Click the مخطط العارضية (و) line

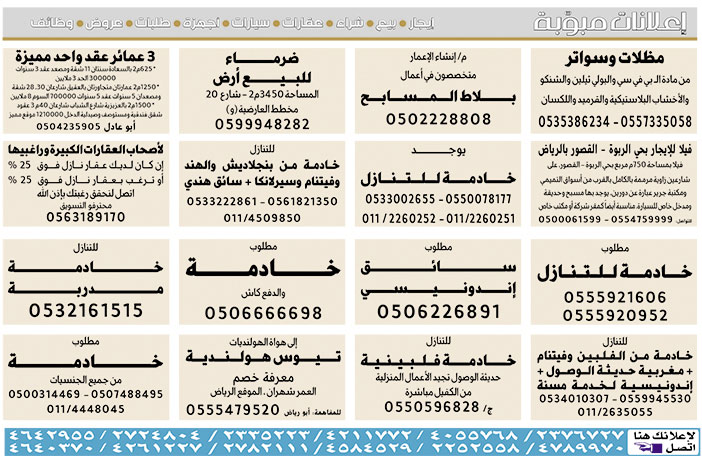coord(262,109)
